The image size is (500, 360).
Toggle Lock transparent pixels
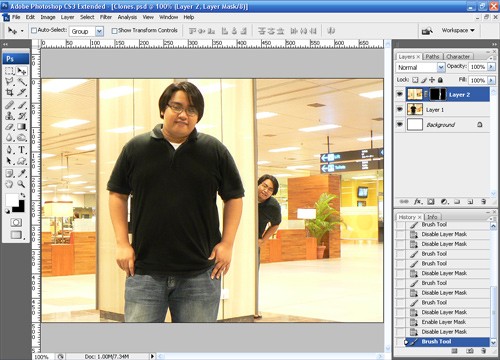[x=415, y=80]
